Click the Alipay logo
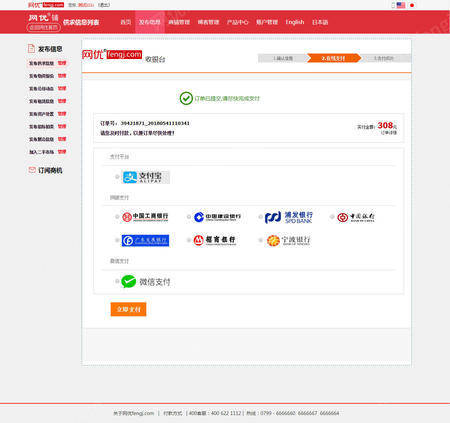The width and height of the screenshot is (450, 423). (146, 177)
